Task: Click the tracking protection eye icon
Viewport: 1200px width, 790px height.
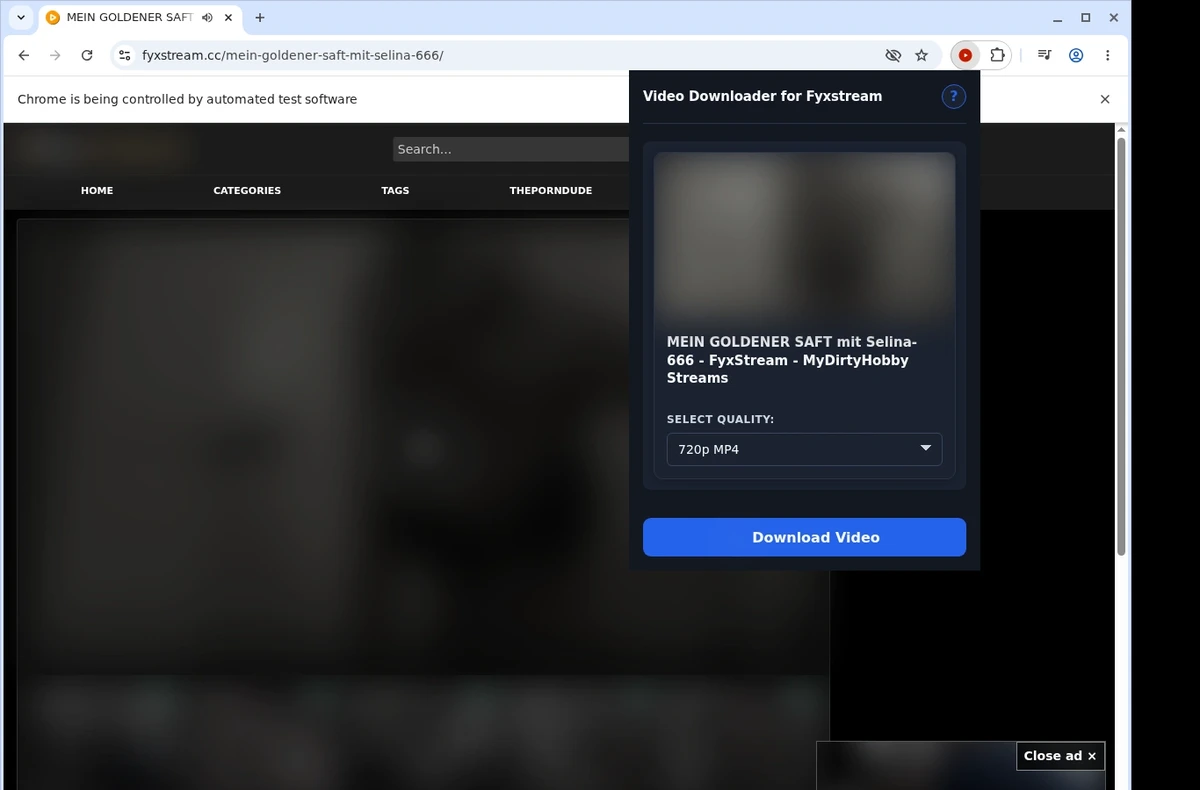Action: pyautogui.click(x=893, y=55)
